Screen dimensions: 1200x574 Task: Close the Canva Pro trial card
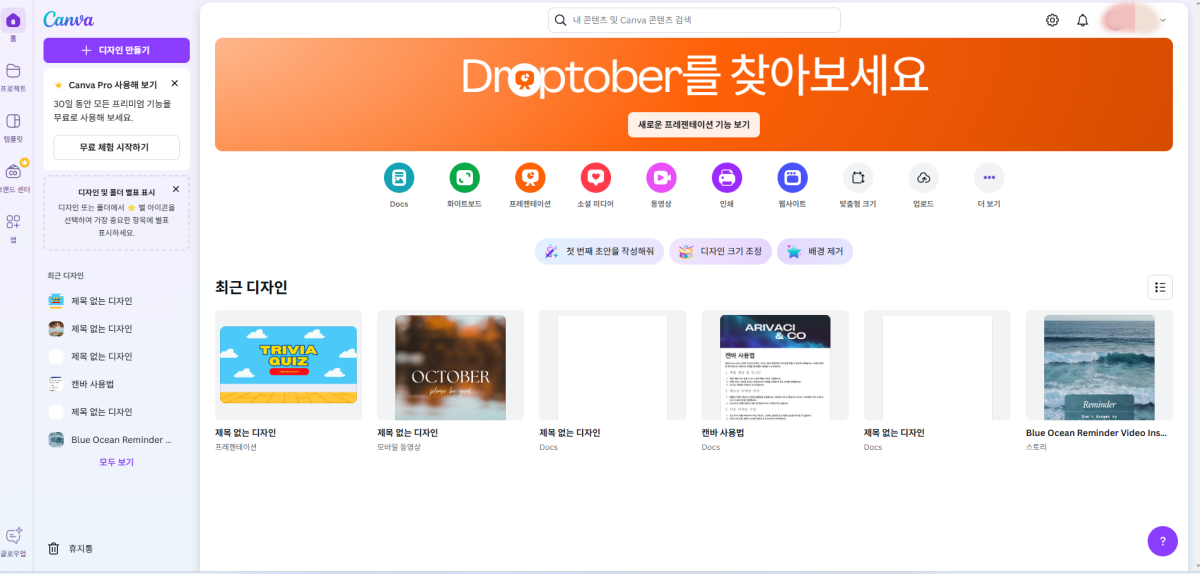(x=175, y=84)
